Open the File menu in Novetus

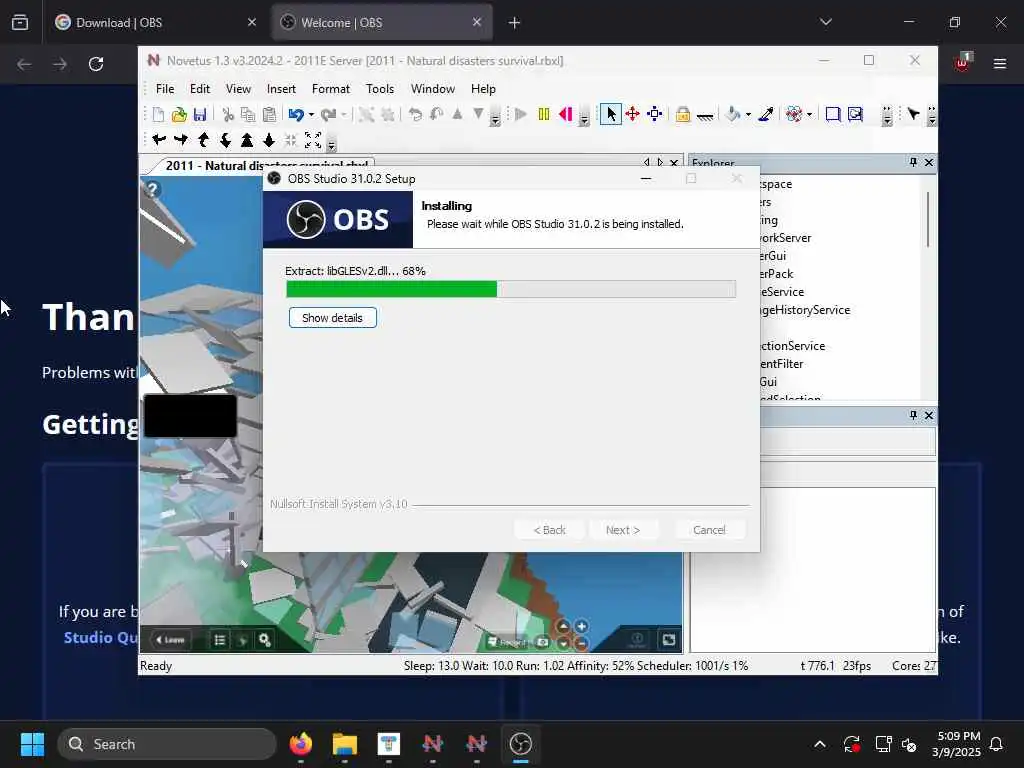[165, 89]
